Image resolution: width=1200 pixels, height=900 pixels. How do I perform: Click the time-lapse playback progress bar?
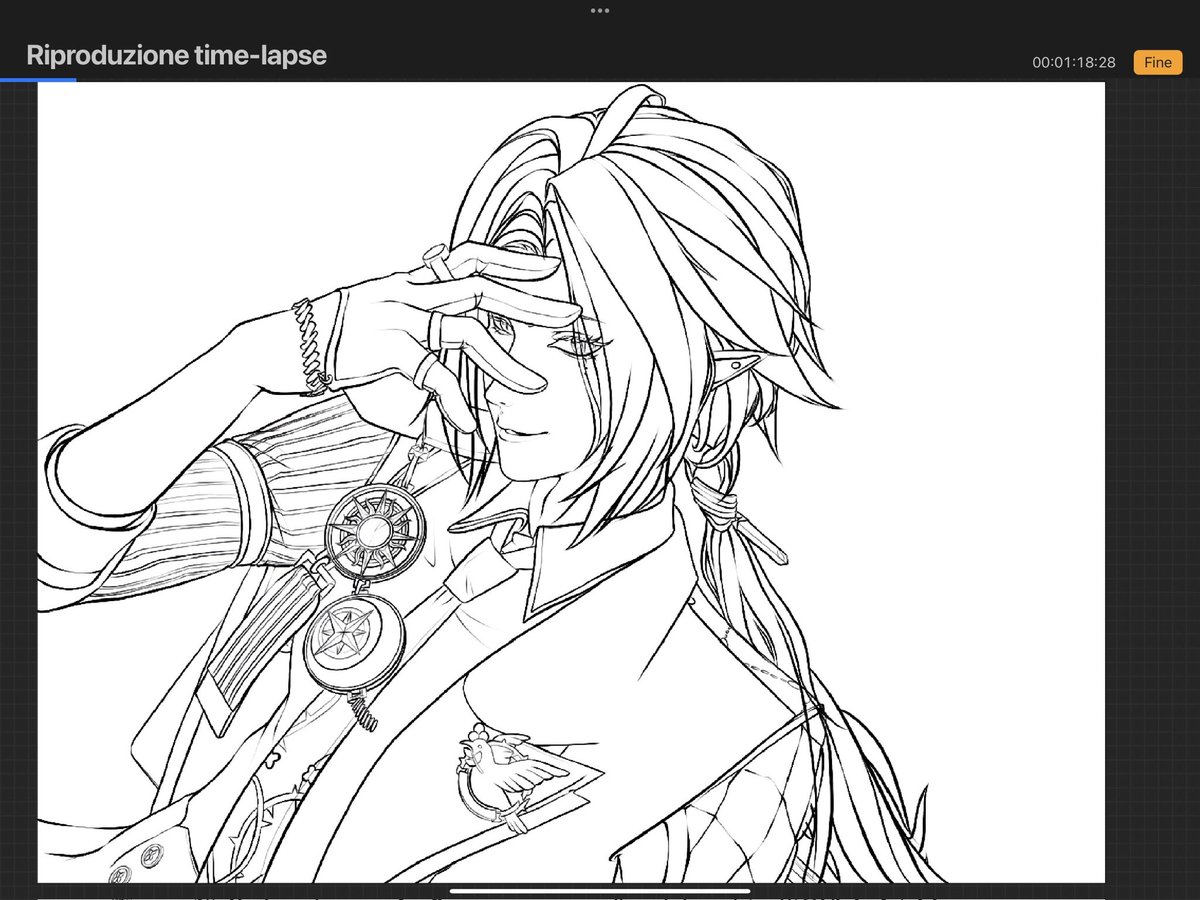pyautogui.click(x=600, y=79)
